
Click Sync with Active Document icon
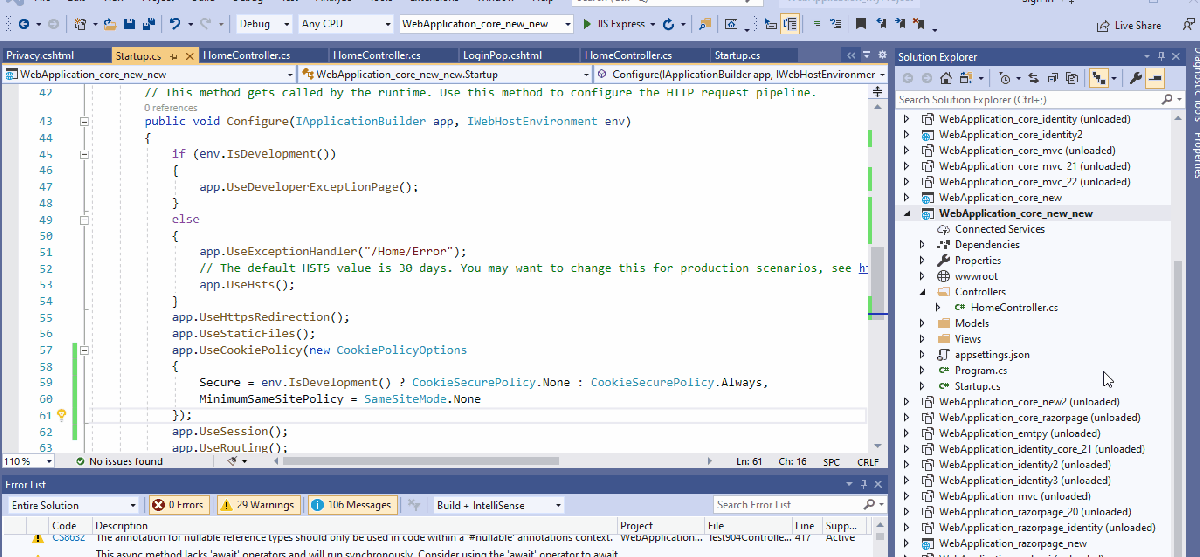(x=1034, y=77)
